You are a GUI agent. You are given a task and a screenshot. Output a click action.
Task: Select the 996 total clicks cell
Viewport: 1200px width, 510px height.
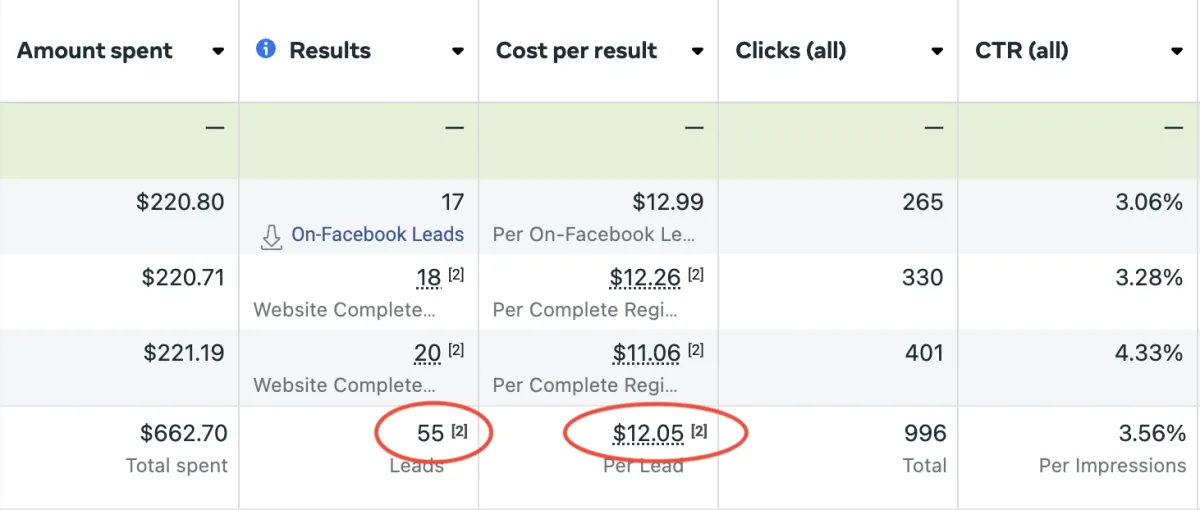(x=924, y=433)
